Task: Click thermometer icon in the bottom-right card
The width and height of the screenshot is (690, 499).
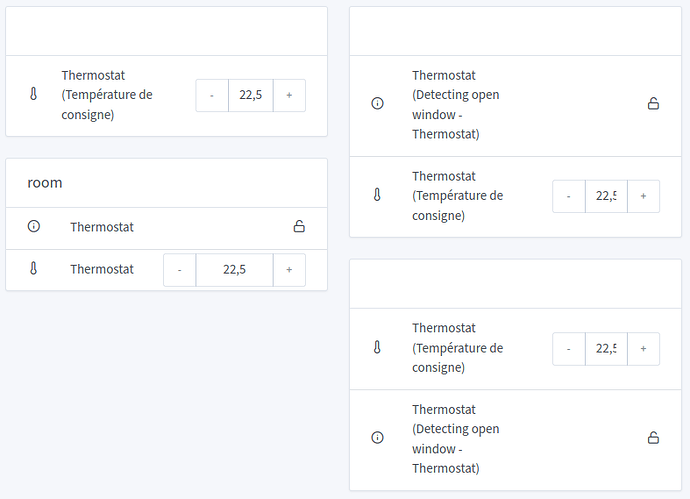Action: (x=377, y=348)
